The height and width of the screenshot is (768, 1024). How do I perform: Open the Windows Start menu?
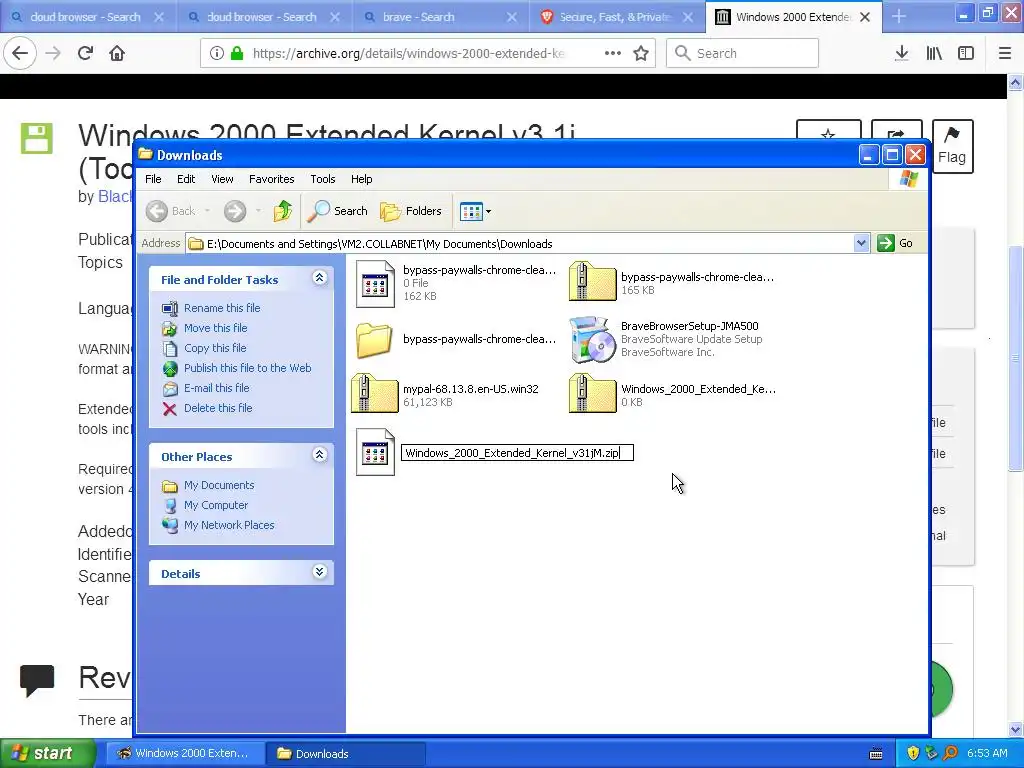tap(47, 753)
